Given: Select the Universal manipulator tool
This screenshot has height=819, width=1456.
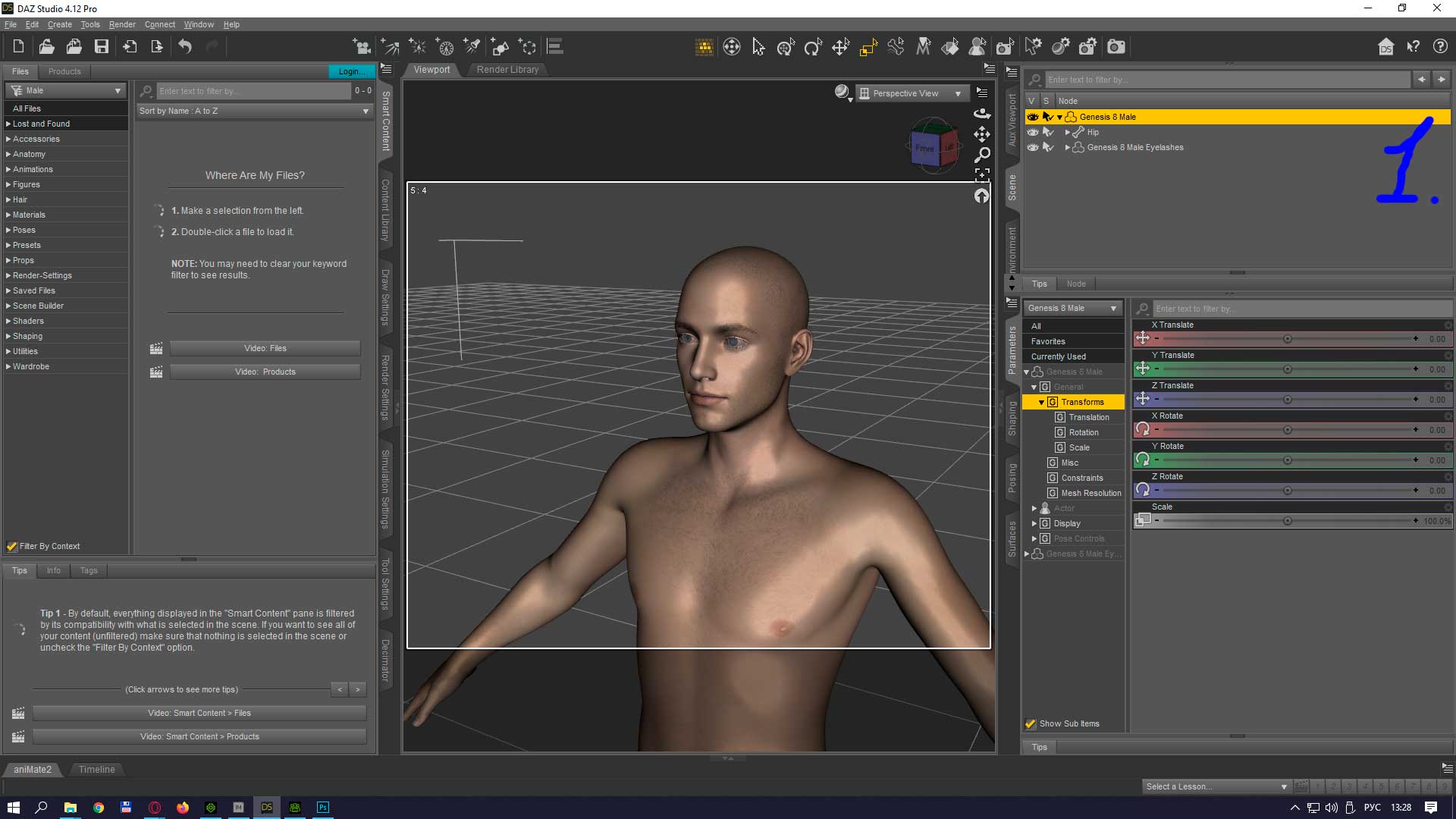Looking at the screenshot, I should 786,47.
